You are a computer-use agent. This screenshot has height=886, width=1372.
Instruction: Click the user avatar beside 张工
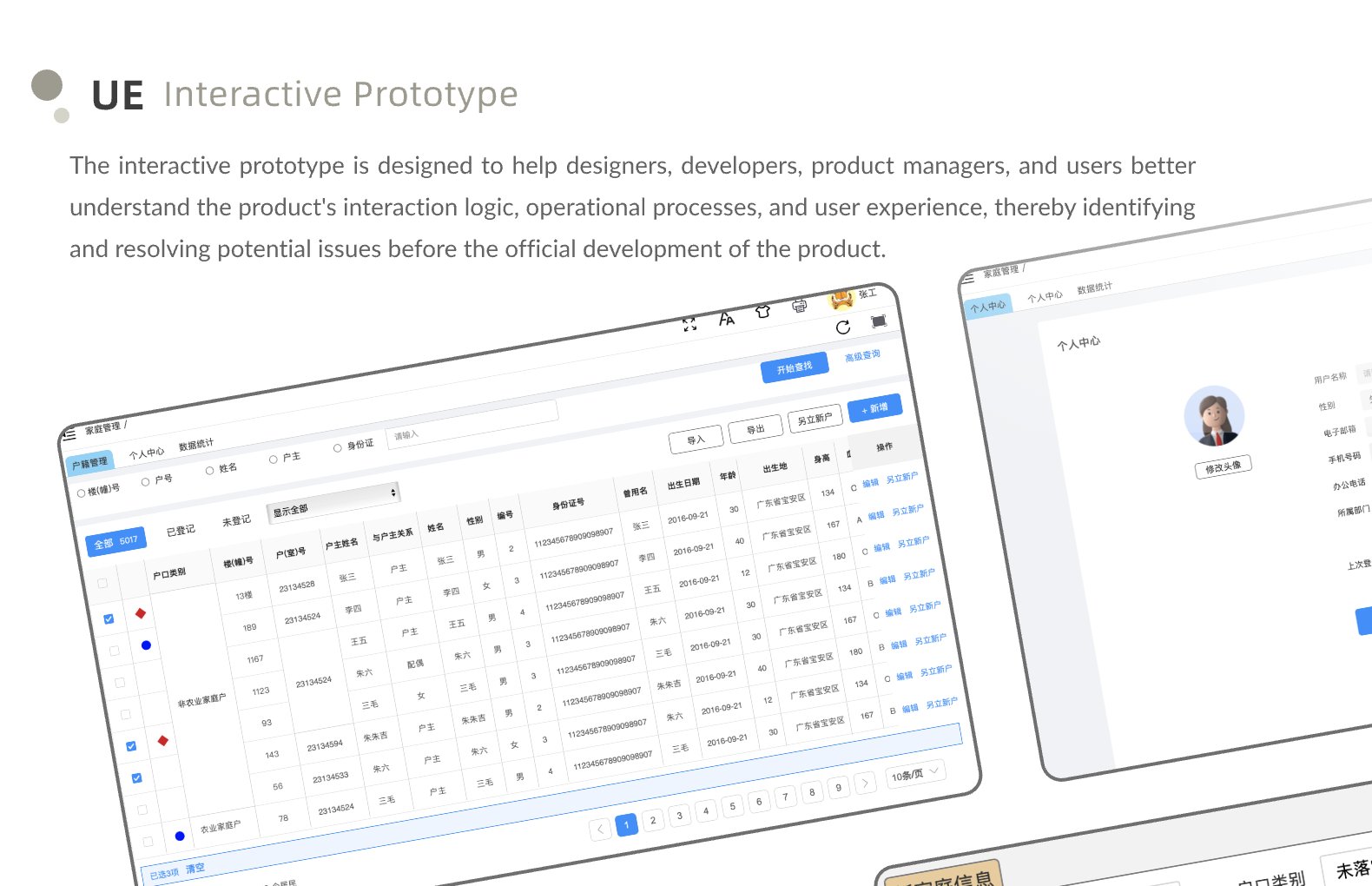pos(841,300)
